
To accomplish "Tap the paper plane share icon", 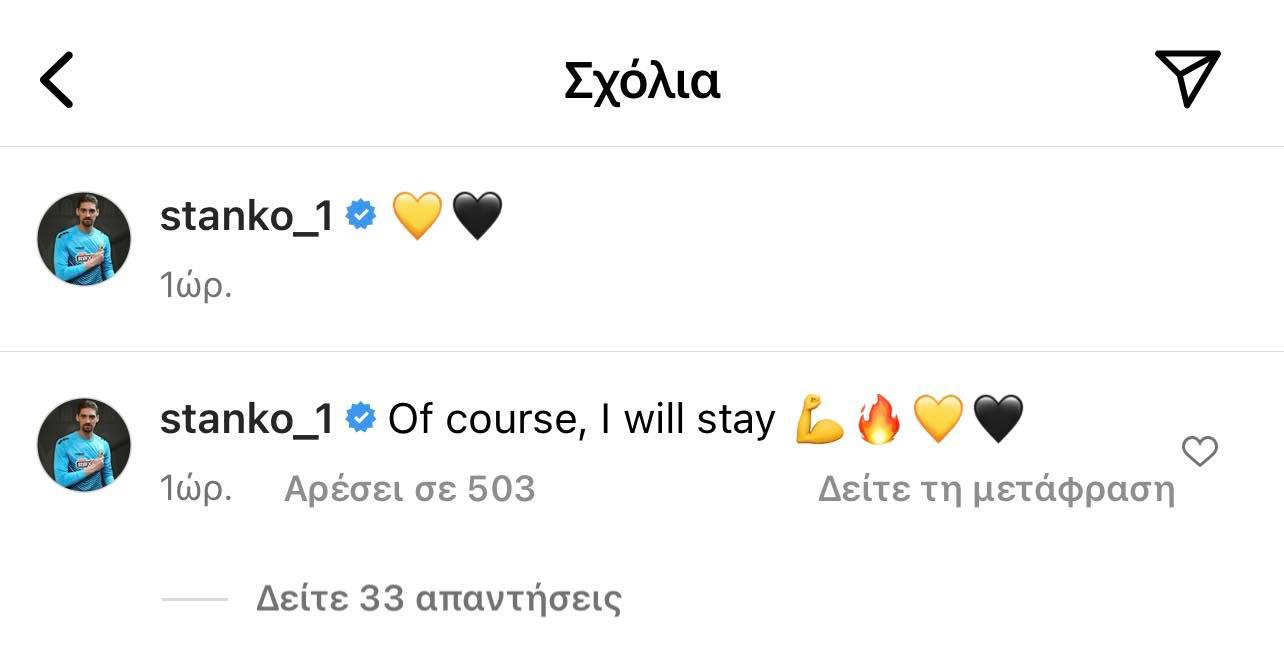I will coord(1188,77).
